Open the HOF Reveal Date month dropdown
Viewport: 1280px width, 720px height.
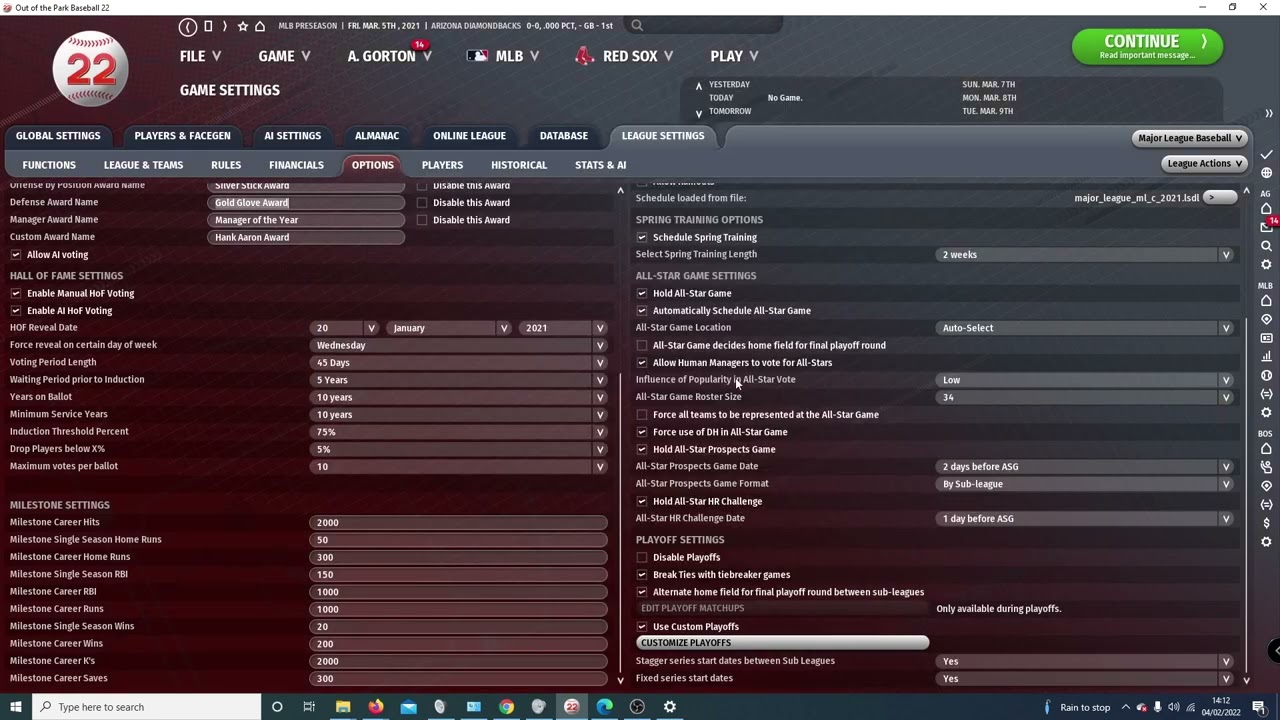tap(449, 328)
